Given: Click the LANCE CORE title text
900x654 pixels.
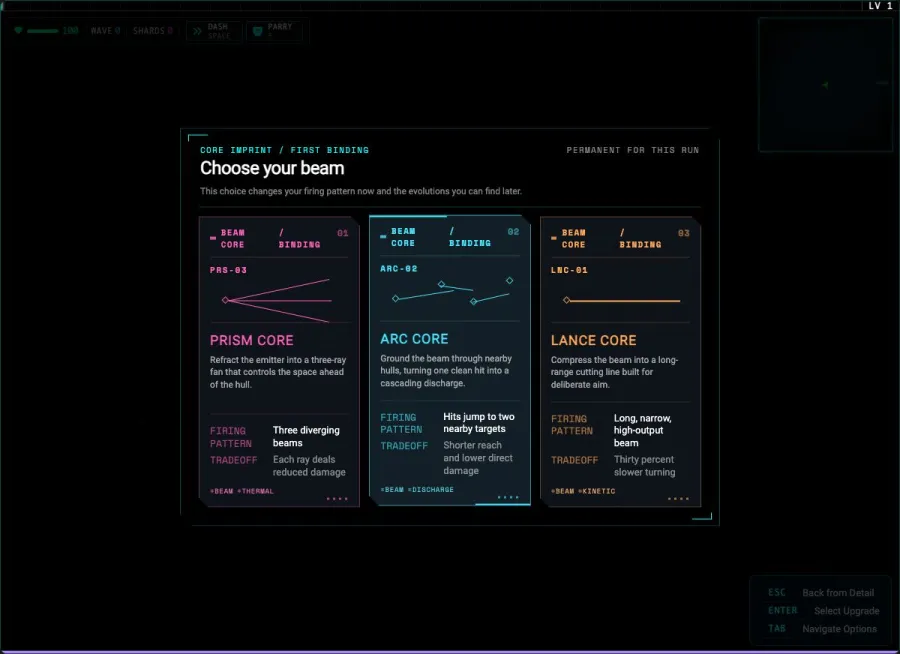Looking at the screenshot, I should 593,340.
